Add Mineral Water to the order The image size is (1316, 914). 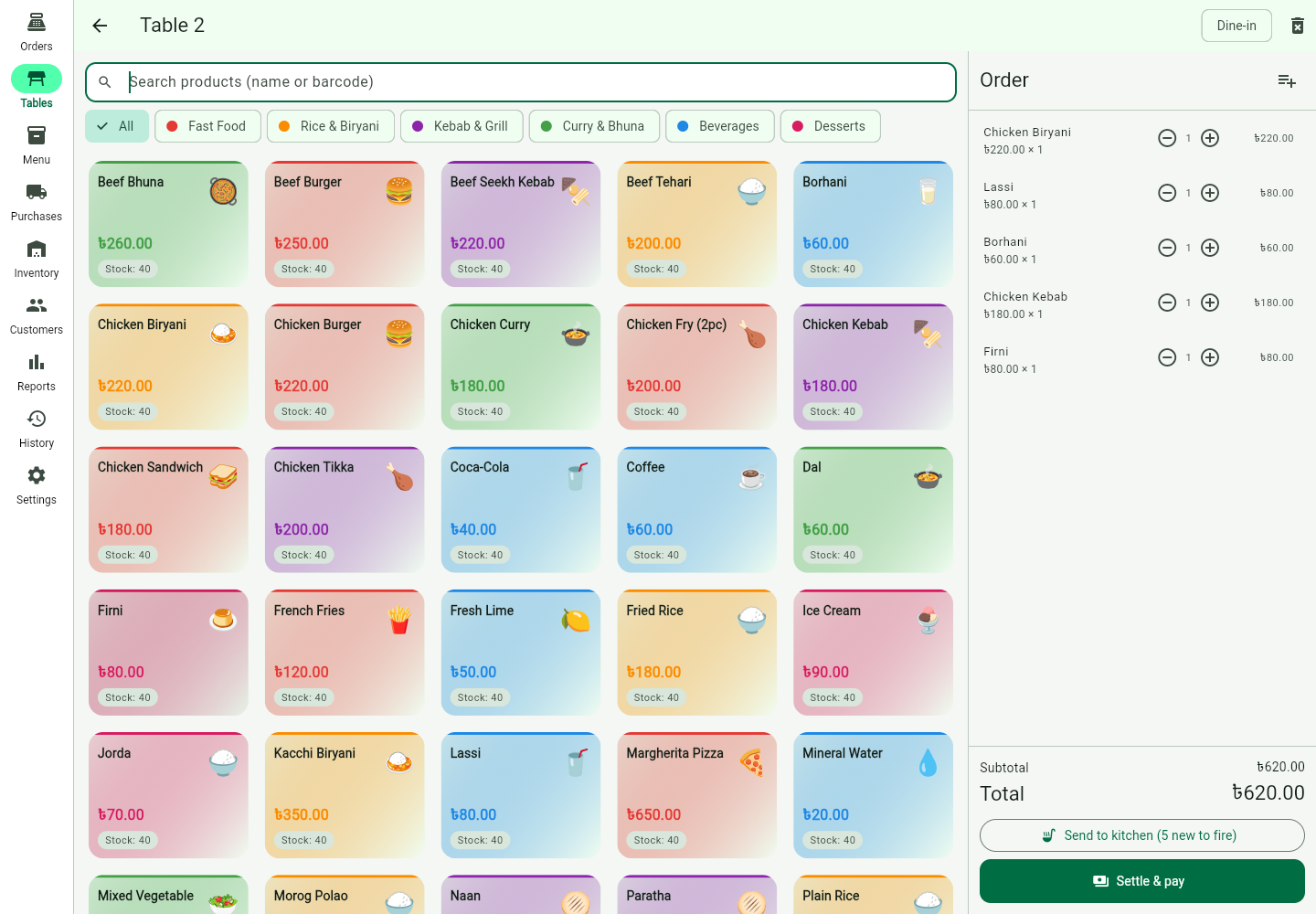[x=874, y=795]
